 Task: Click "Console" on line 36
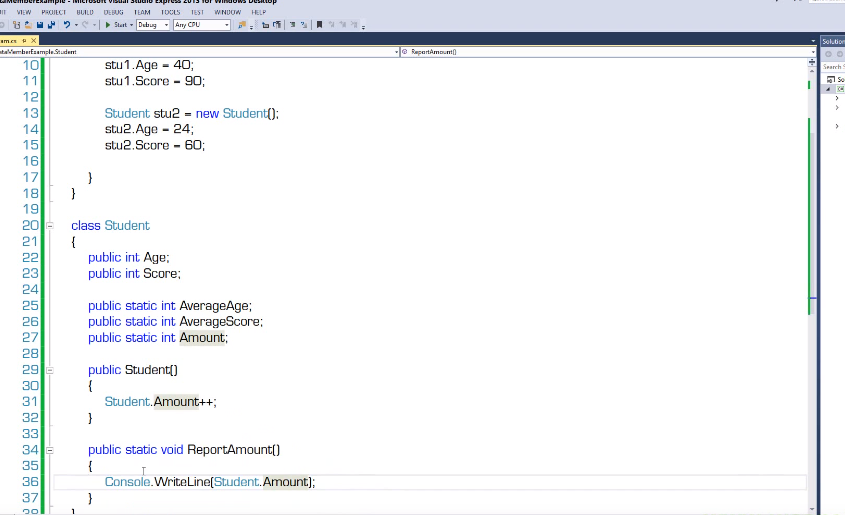(x=128, y=482)
